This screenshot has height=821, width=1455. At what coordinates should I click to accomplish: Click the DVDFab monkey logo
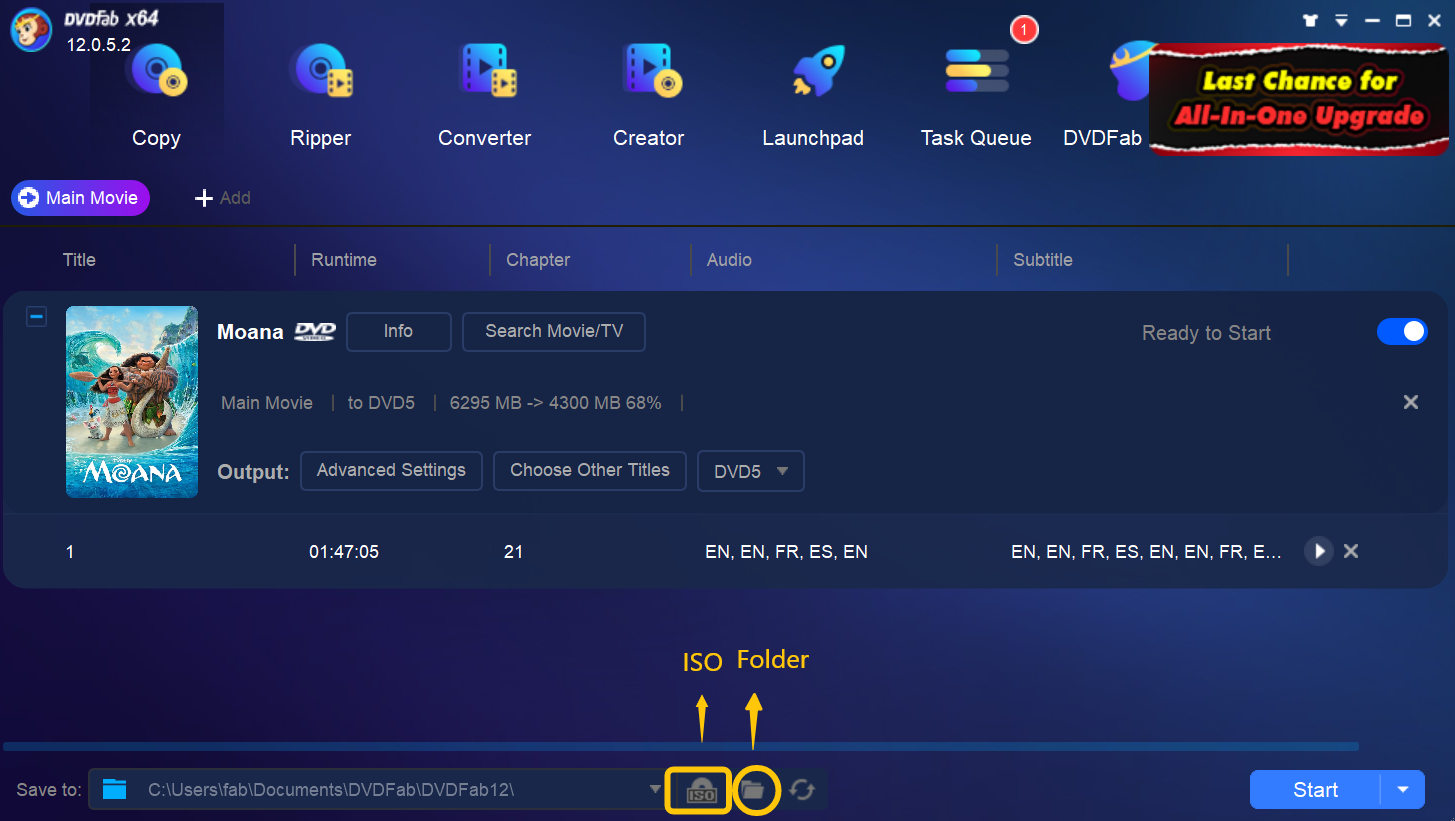[x=31, y=30]
